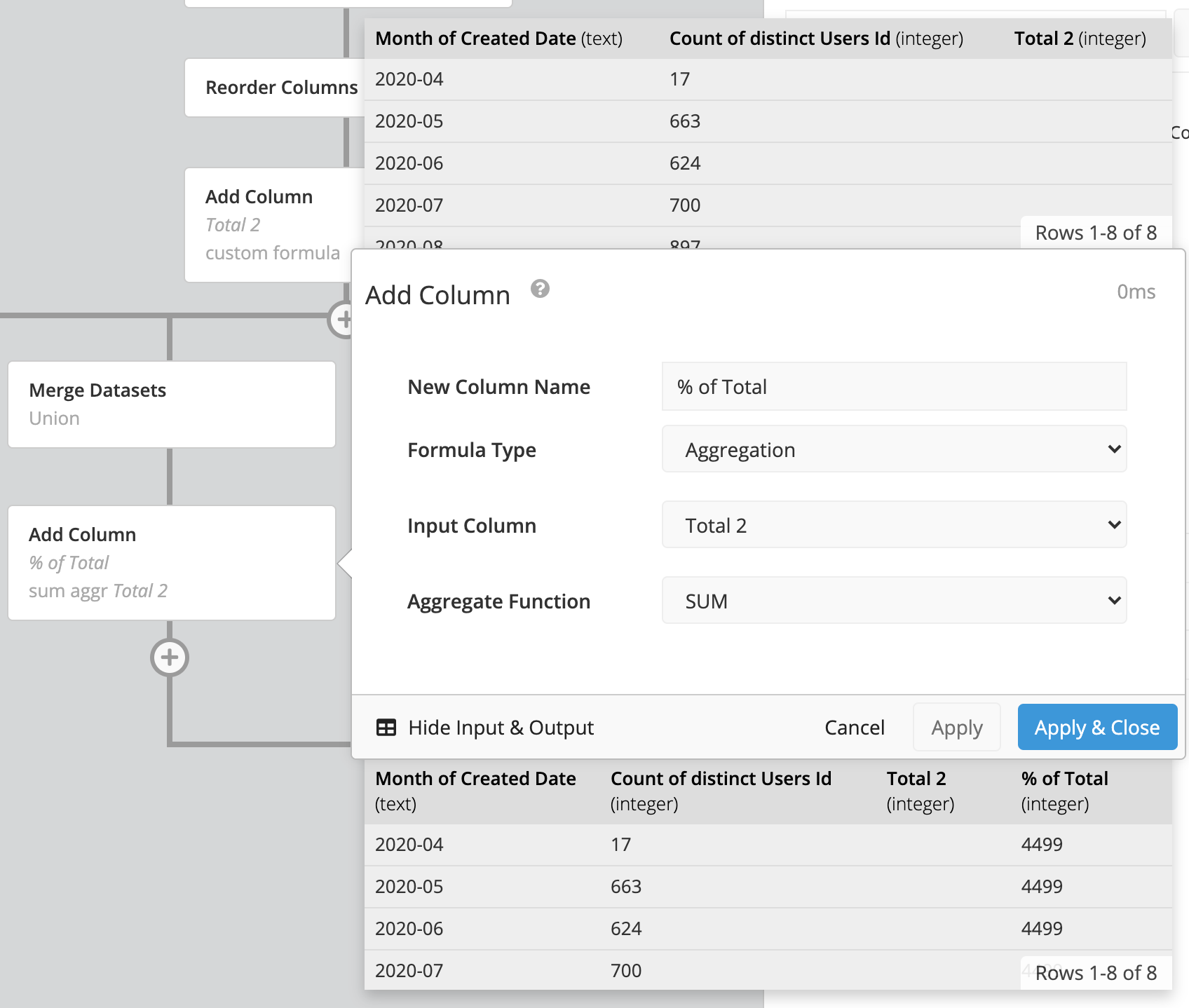Click output table cell 624
This screenshot has width=1189, height=1008.
[626, 929]
